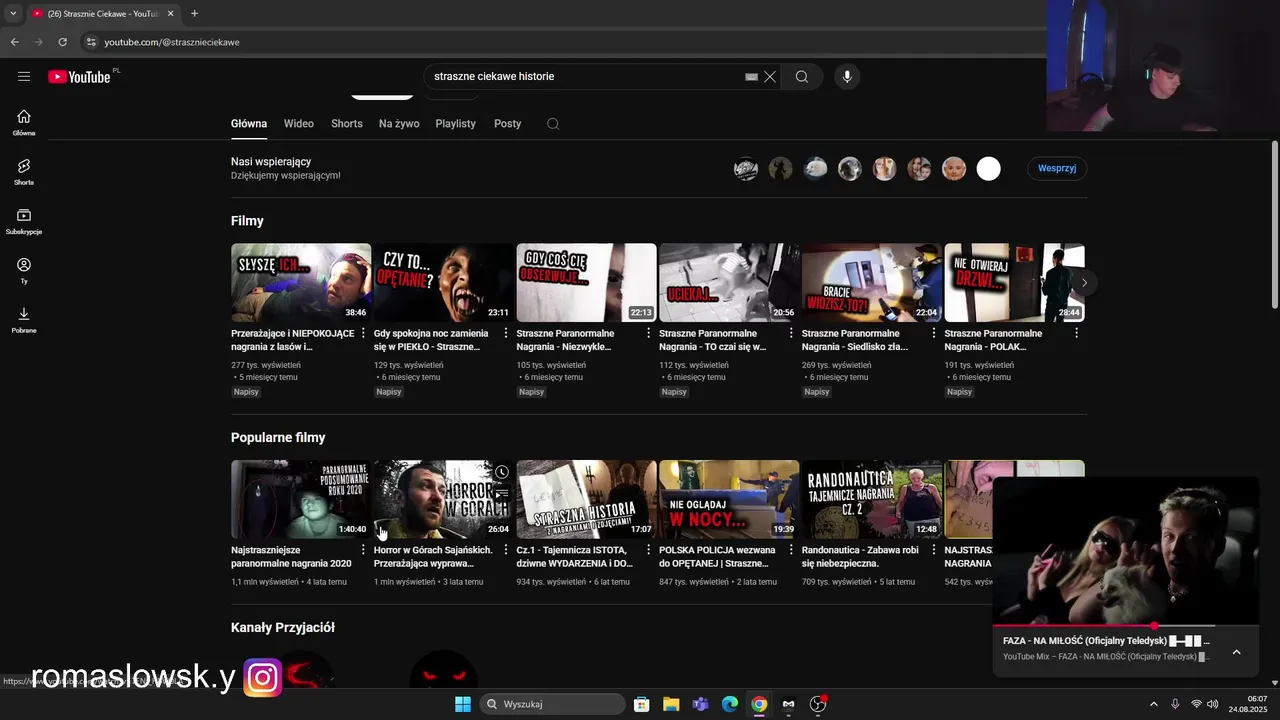1280x720 pixels.
Task: Play the UCIEKAJ thumbnail video
Action: (729, 283)
